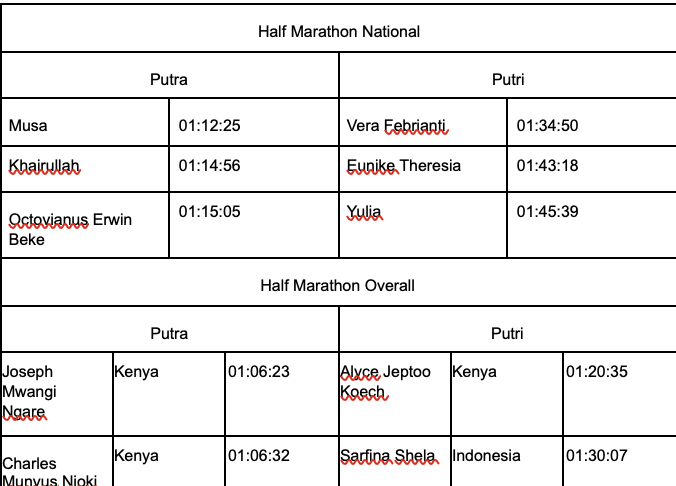The height and width of the screenshot is (486, 676).
Task: Click the Half Marathon Overall heading
Action: pyautogui.click(x=338, y=285)
